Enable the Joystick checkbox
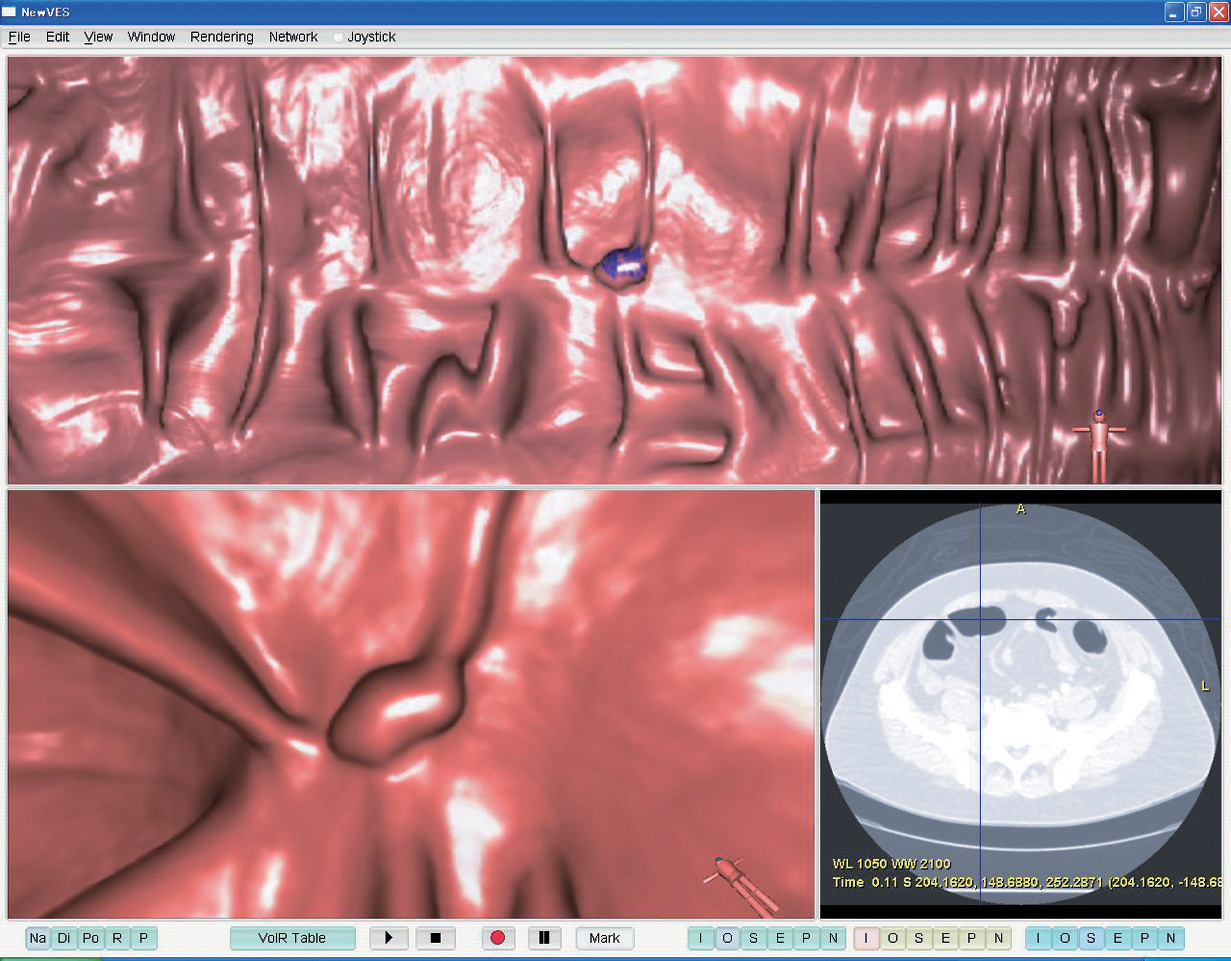The height and width of the screenshot is (961, 1231). click(x=339, y=37)
